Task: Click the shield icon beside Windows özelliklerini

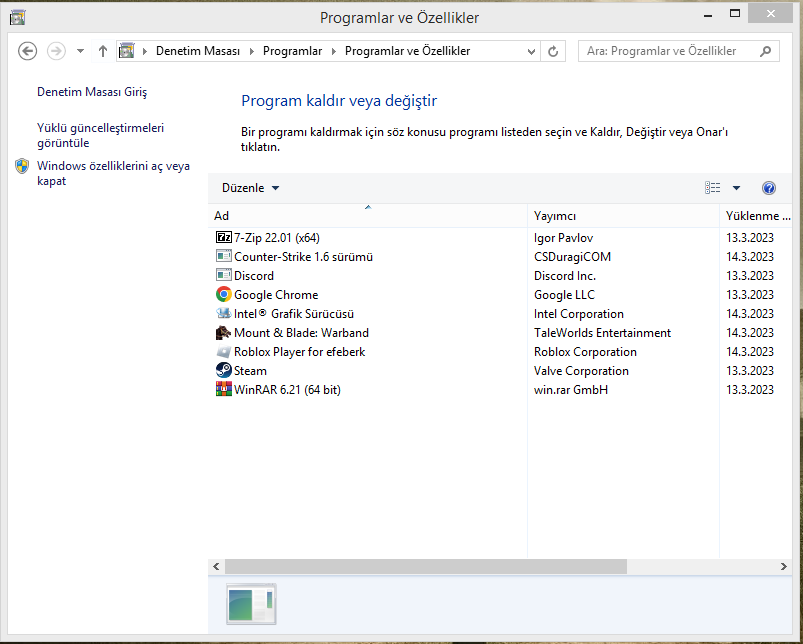Action: point(22,166)
